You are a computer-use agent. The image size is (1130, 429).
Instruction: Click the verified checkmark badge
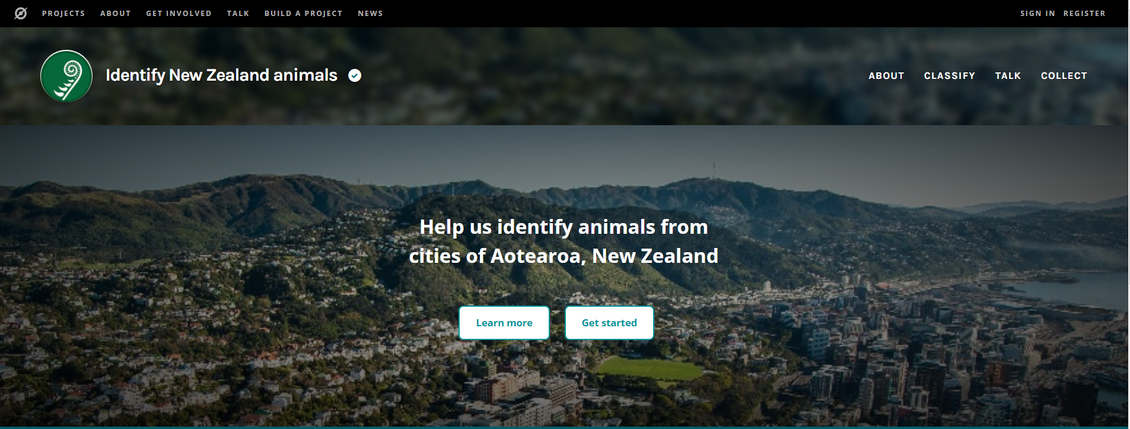tap(355, 76)
